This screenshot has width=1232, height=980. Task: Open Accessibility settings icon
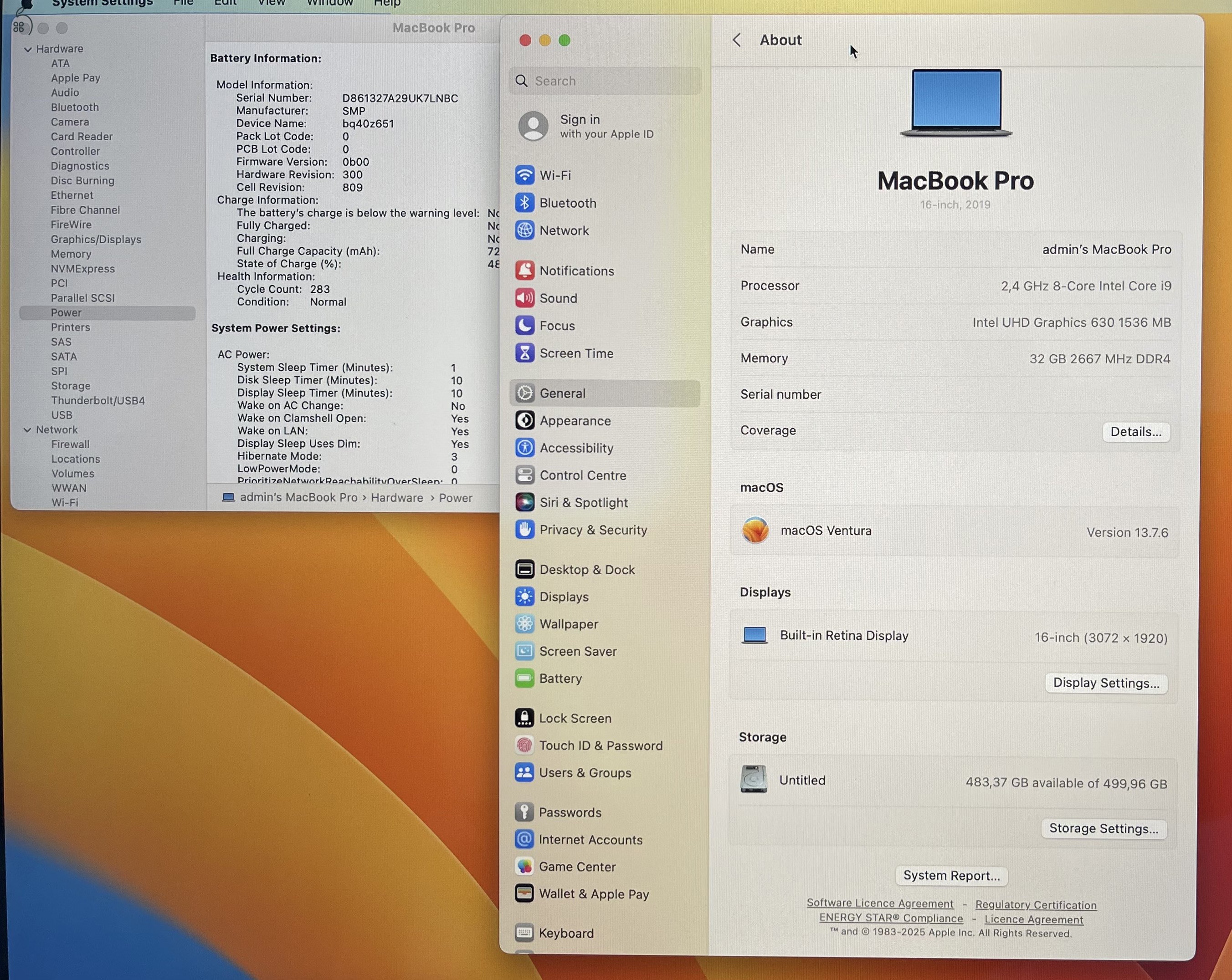(524, 448)
